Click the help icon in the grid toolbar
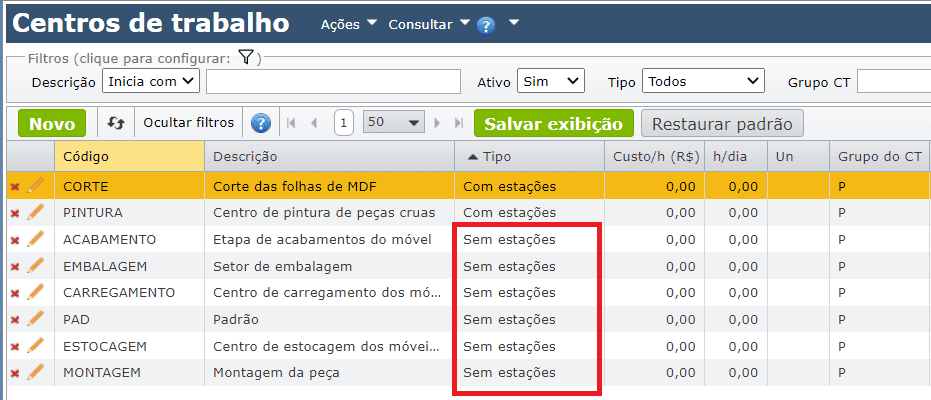This screenshot has height=400, width=931. pos(261,123)
